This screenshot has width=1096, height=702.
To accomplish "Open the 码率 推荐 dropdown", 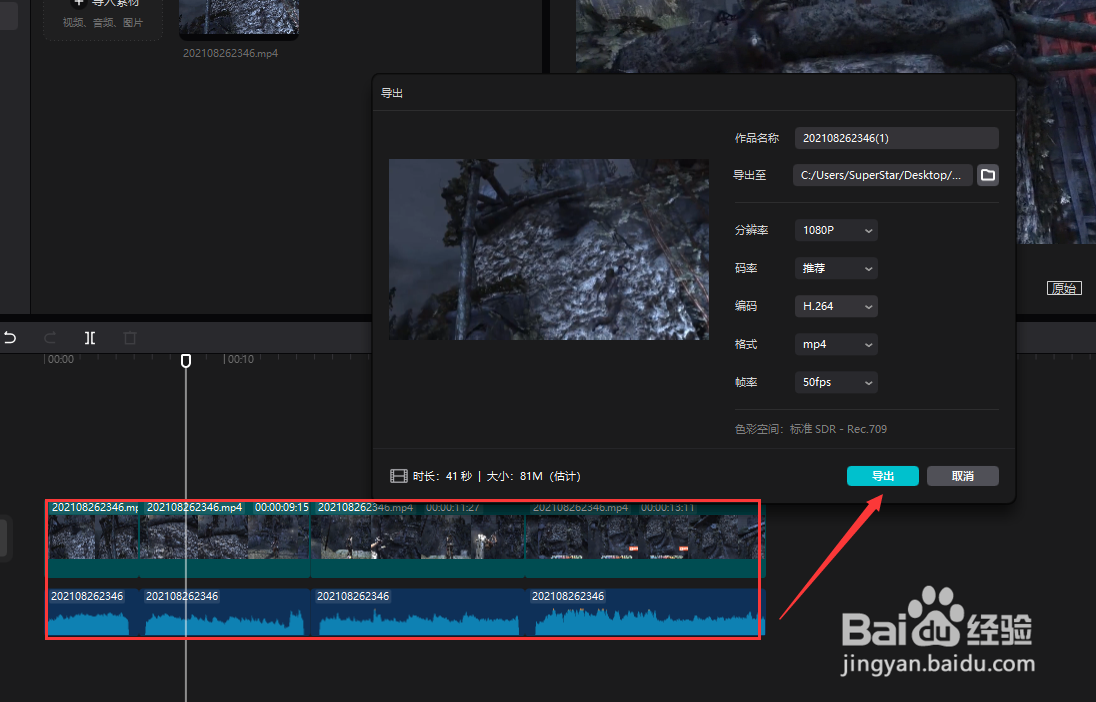I will pos(836,268).
